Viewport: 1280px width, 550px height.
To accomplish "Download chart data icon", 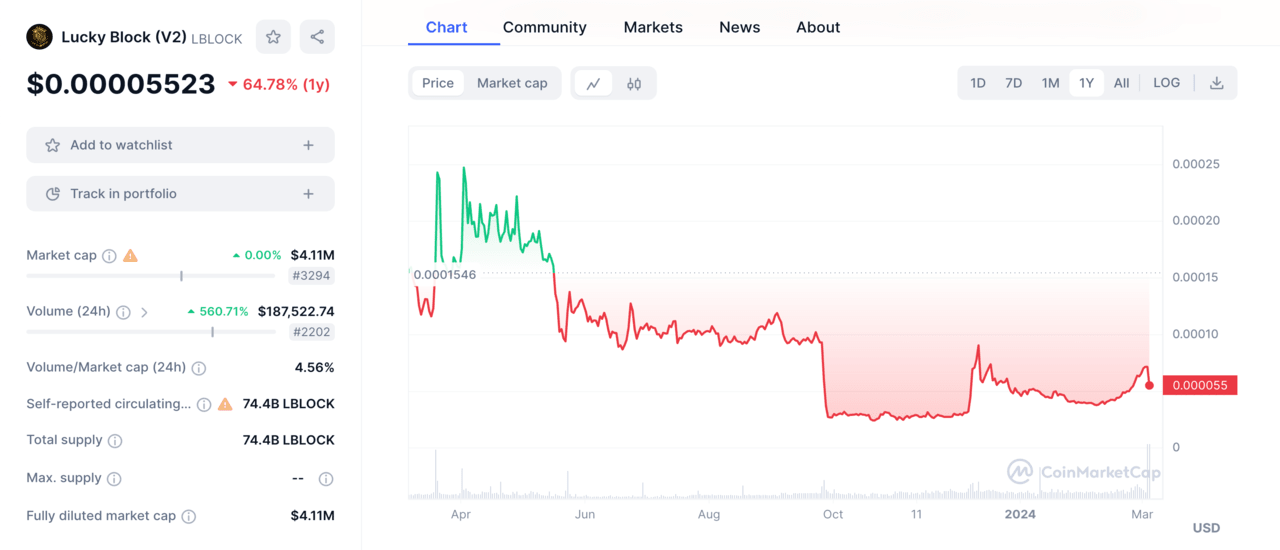I will (x=1216, y=83).
